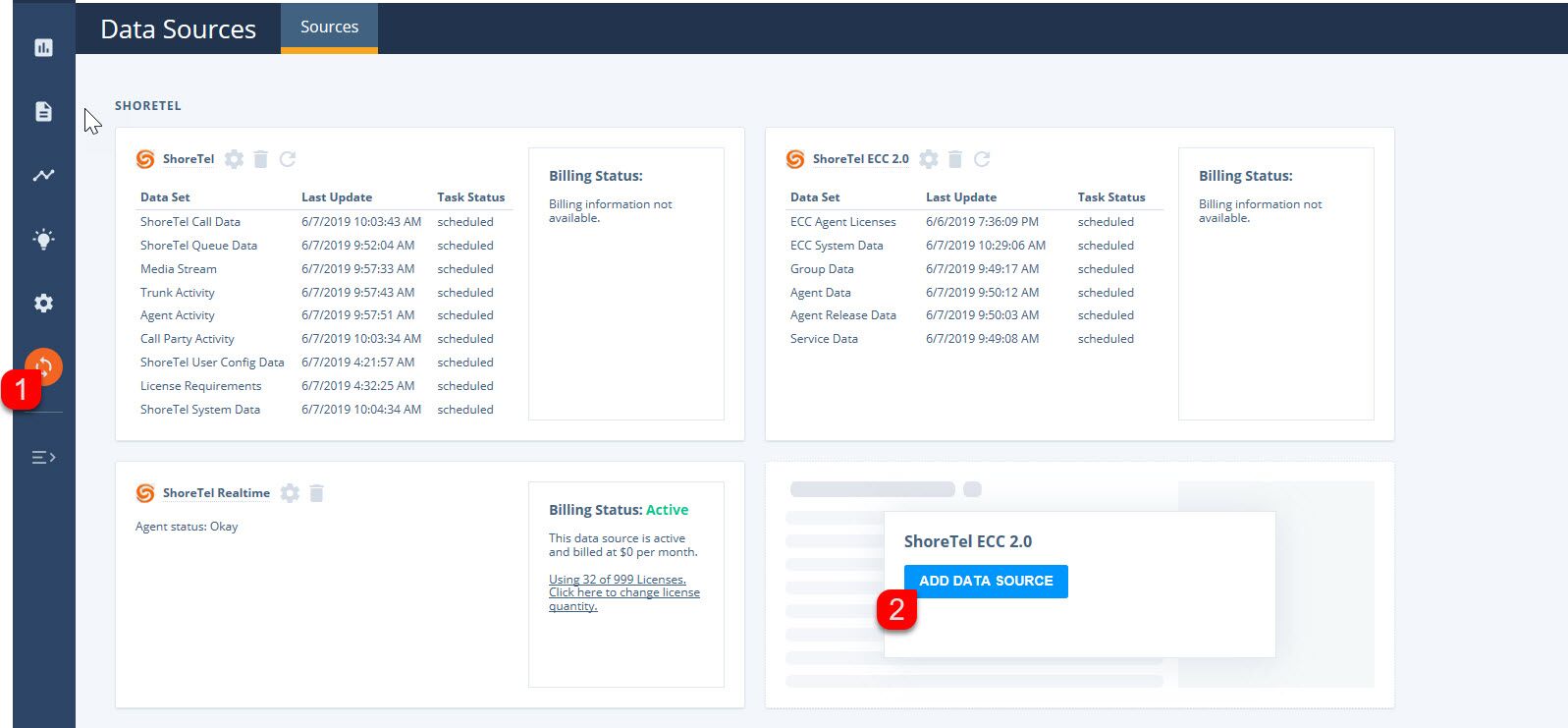Select the Service Data row
This screenshot has width=1568, height=728.
click(x=975, y=339)
